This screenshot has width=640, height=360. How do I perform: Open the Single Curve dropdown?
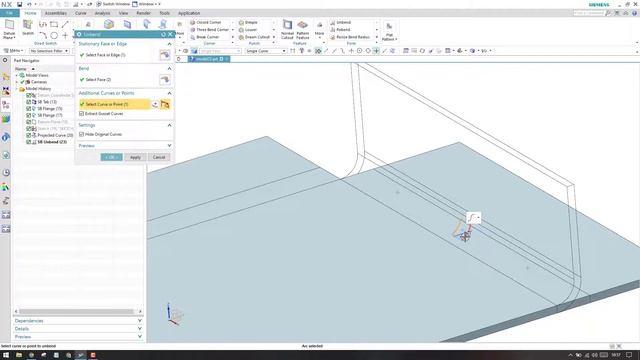(x=266, y=51)
